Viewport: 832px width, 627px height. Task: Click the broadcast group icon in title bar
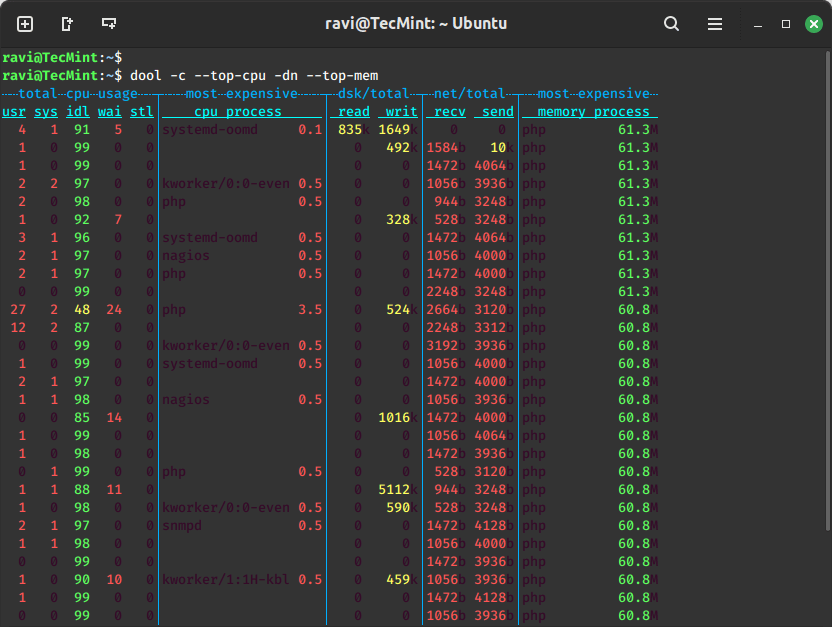(109, 24)
